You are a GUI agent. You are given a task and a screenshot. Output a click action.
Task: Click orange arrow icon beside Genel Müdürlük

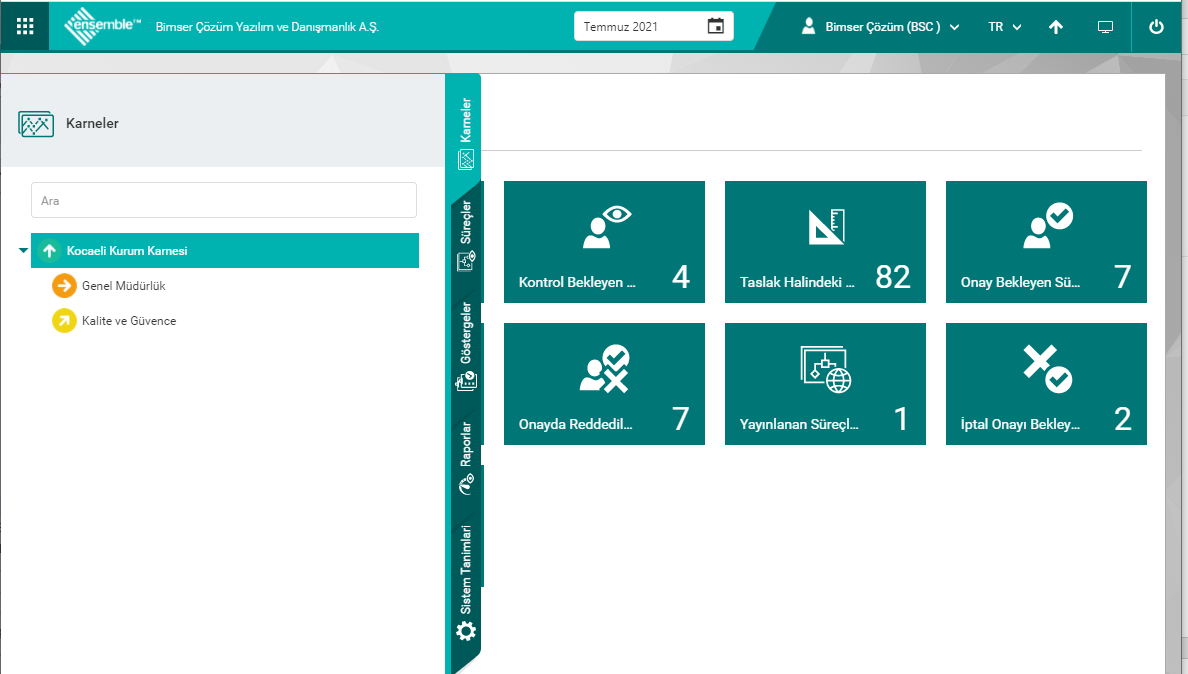[64, 286]
